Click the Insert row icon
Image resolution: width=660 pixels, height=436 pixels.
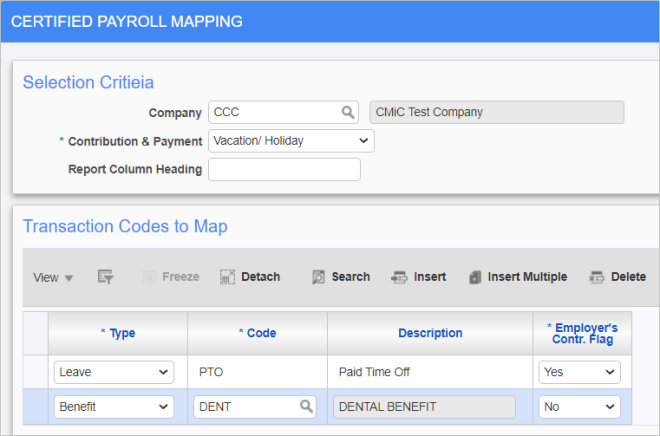(399, 277)
